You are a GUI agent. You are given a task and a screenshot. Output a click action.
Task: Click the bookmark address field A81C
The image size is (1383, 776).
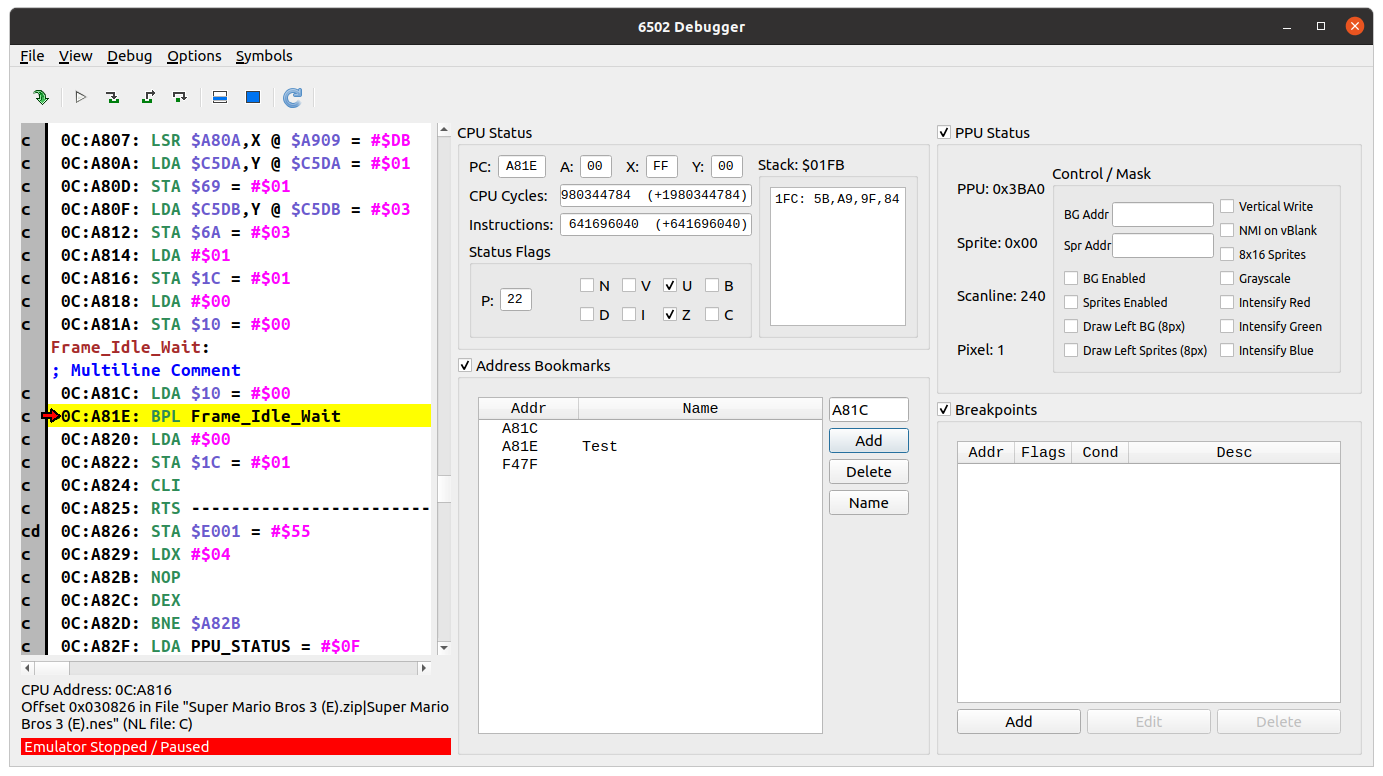[x=868, y=409]
